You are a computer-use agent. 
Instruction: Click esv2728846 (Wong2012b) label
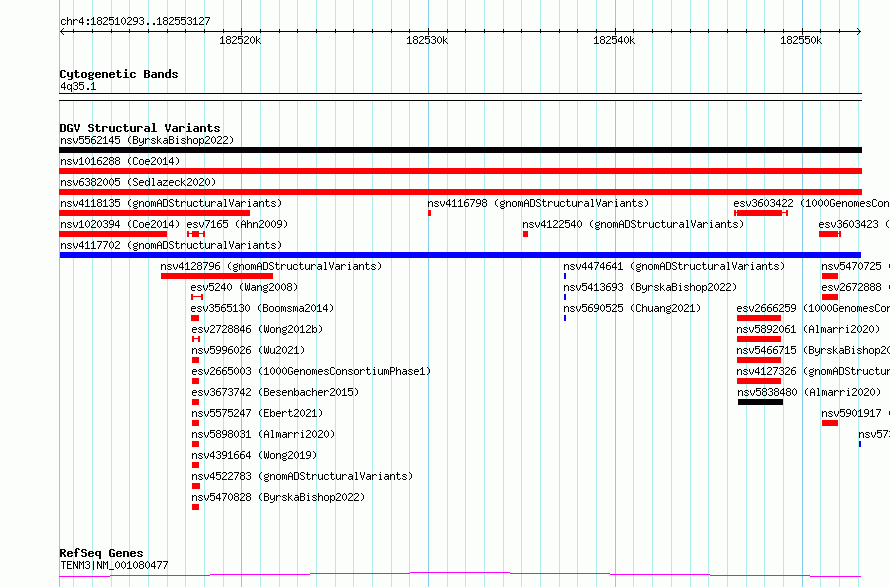point(257,329)
